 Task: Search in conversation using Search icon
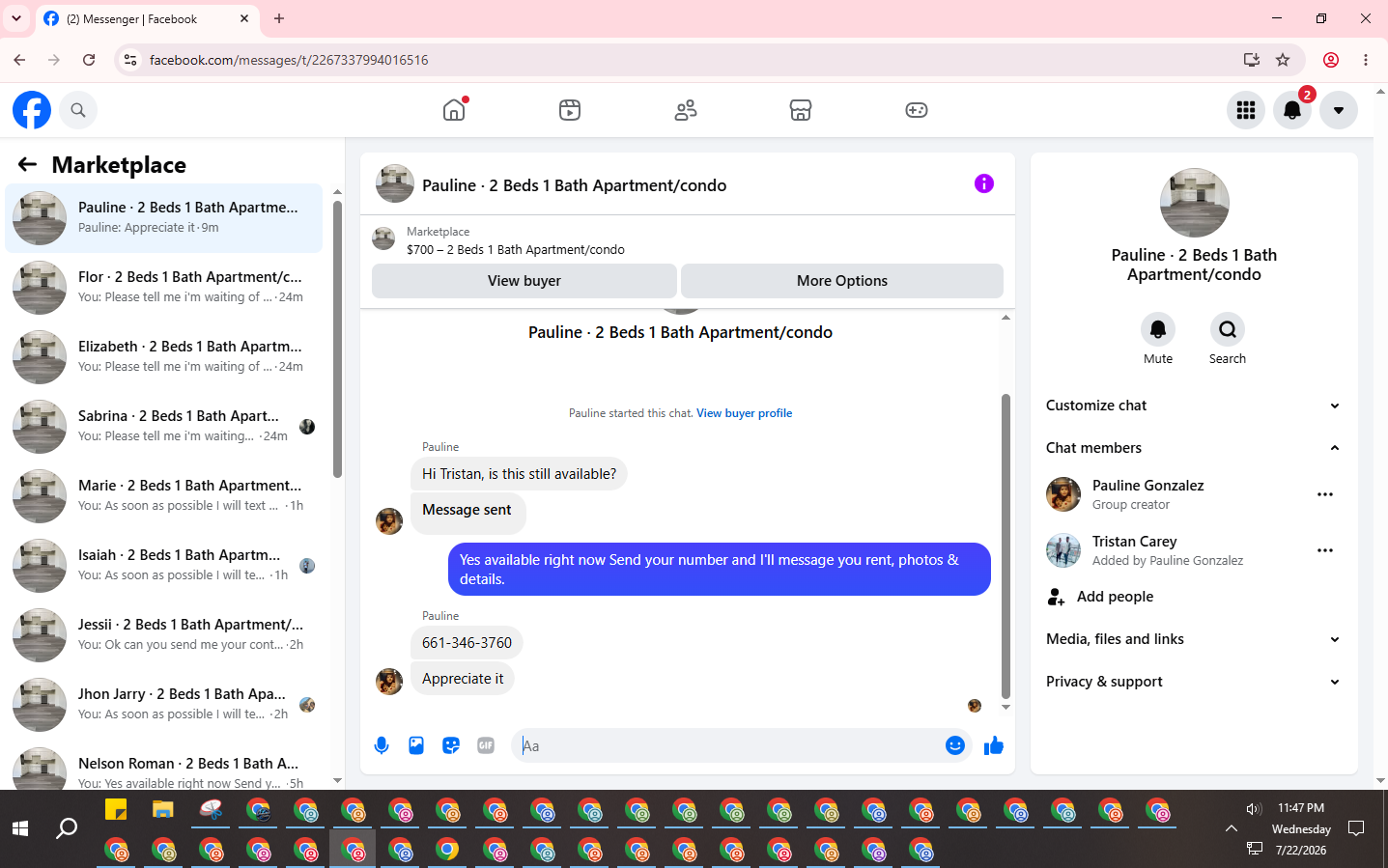(1228, 329)
